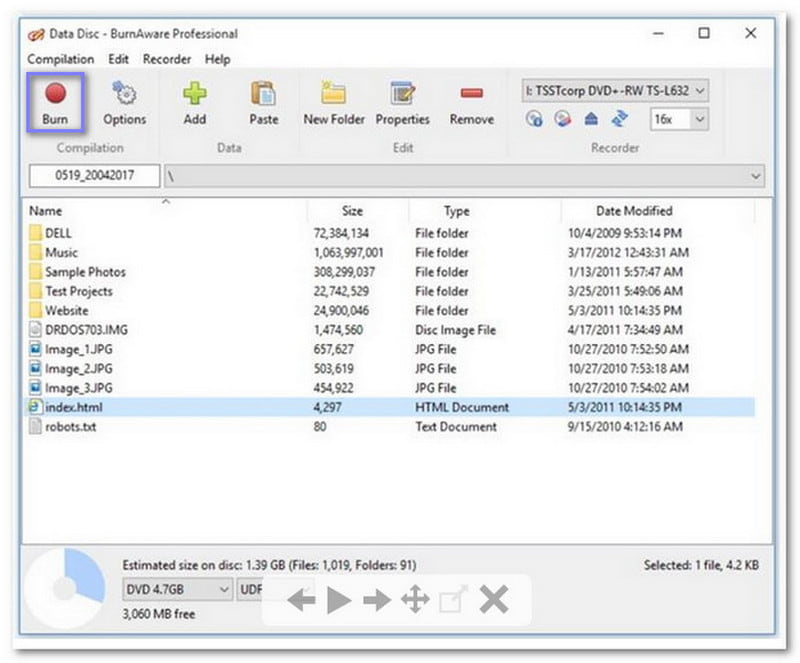Screen dimensions: 800x663
Task: Click the red Burn button
Action: [55, 104]
